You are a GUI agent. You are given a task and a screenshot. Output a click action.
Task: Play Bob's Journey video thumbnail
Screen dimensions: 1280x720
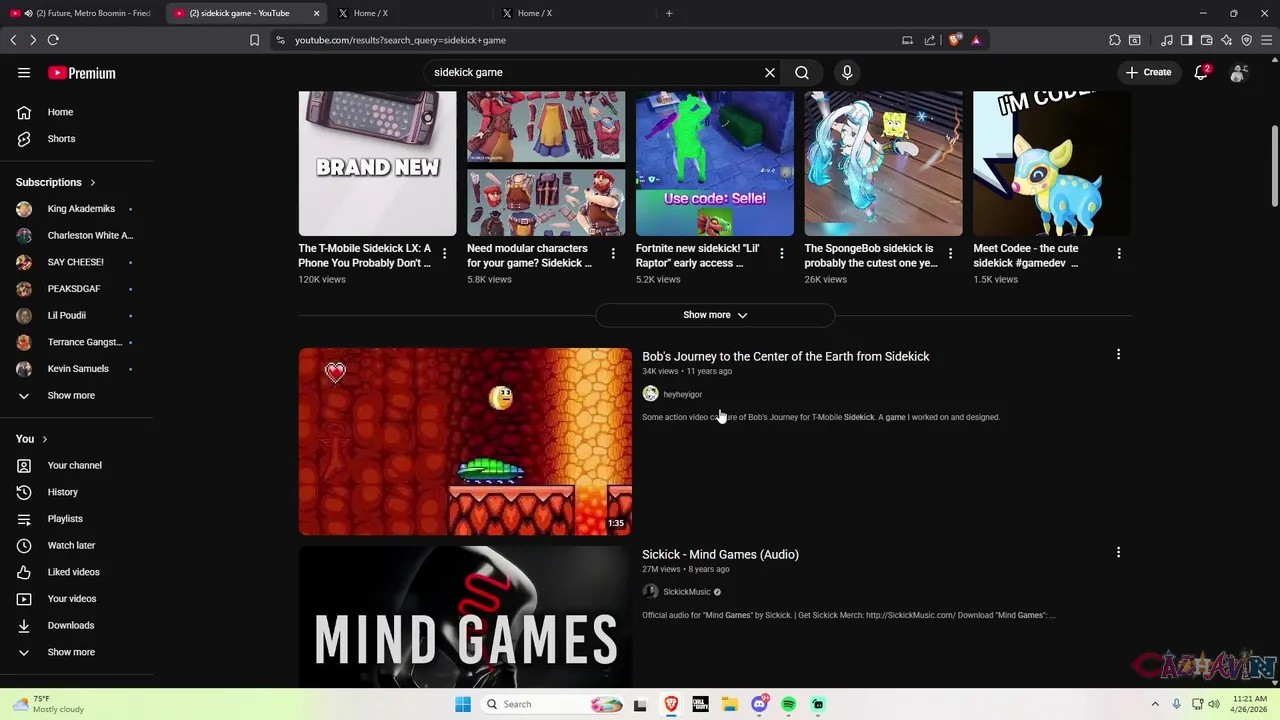click(x=465, y=441)
